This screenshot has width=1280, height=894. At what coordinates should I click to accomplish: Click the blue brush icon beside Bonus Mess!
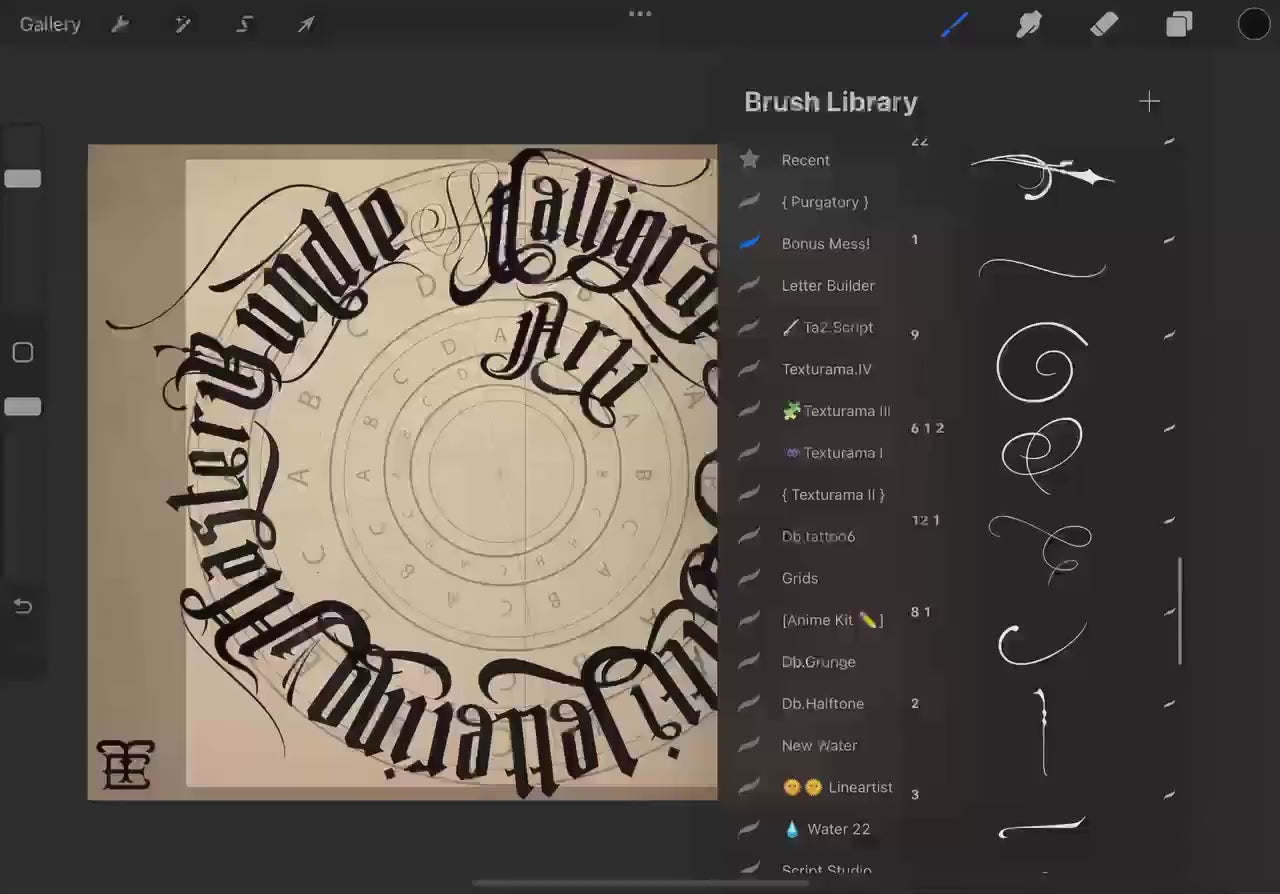click(749, 243)
